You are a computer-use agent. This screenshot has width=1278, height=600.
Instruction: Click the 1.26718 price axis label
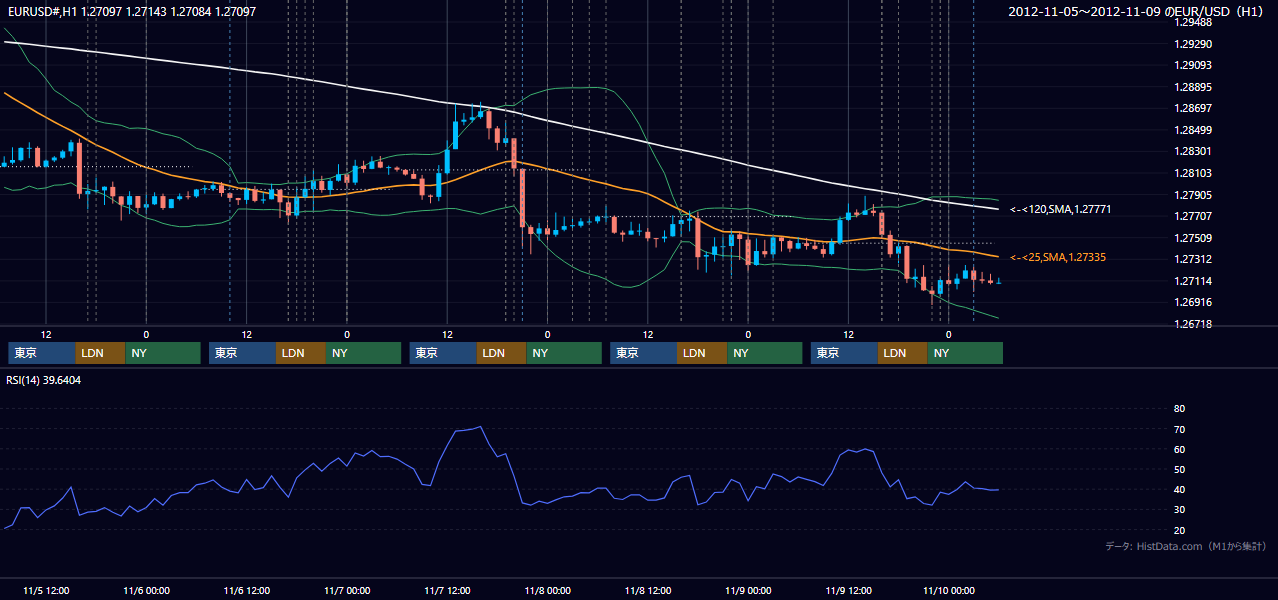(x=1192, y=324)
